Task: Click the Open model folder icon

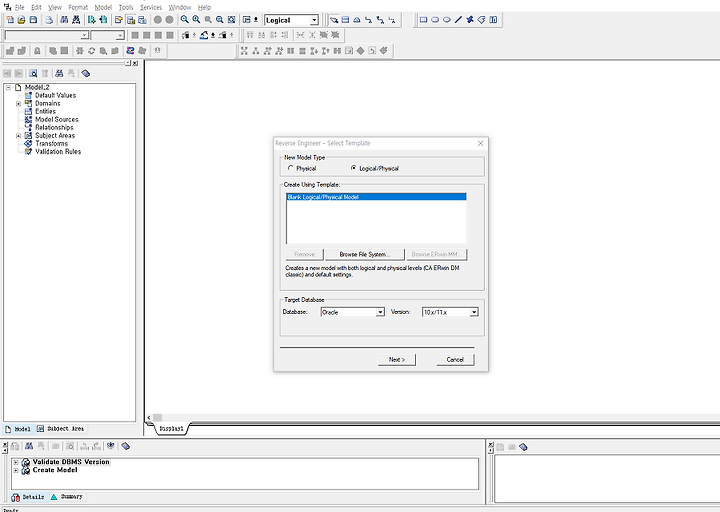Action: [21, 20]
